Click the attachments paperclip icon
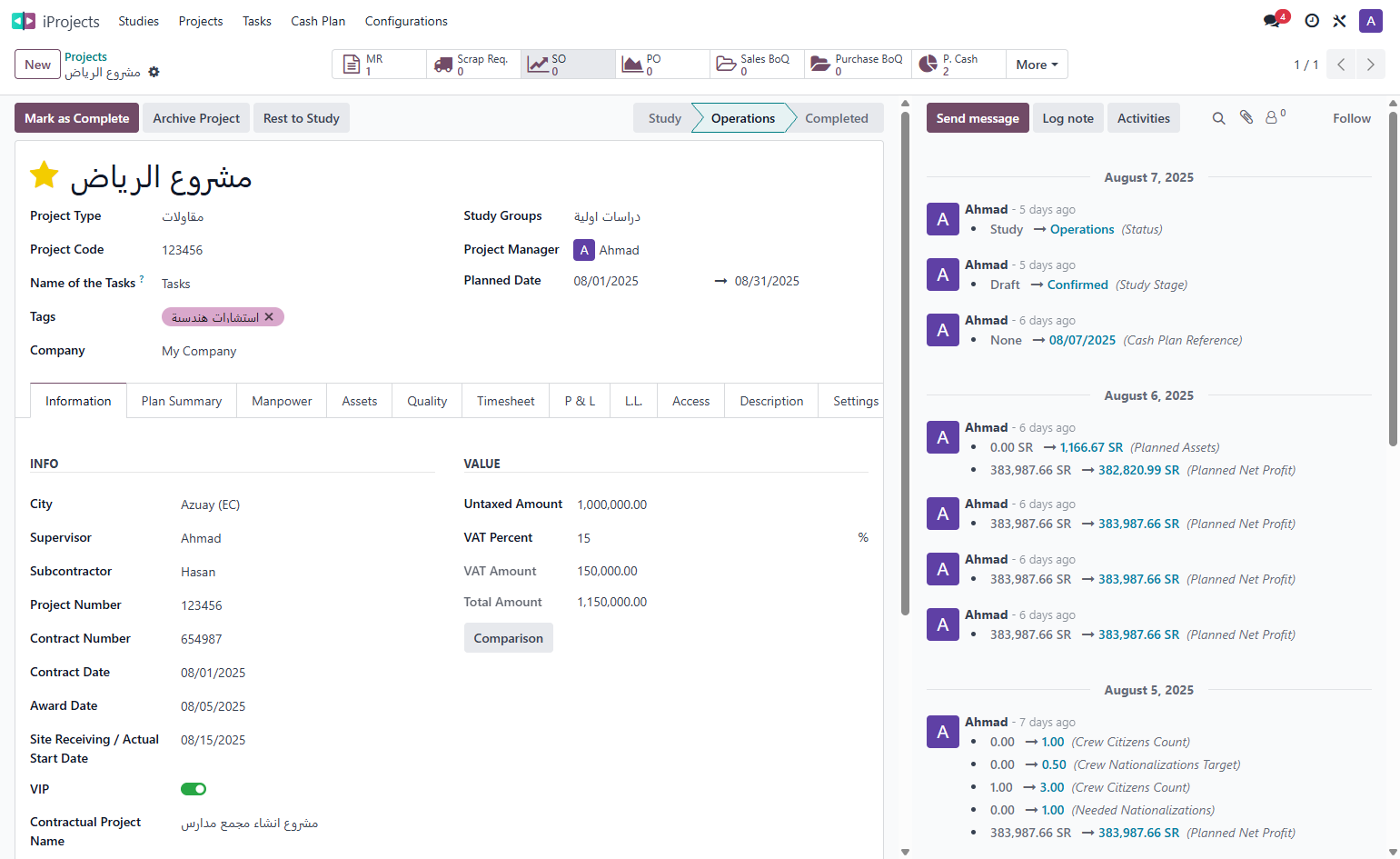Screen dimensions: 1400x859 [1246, 117]
